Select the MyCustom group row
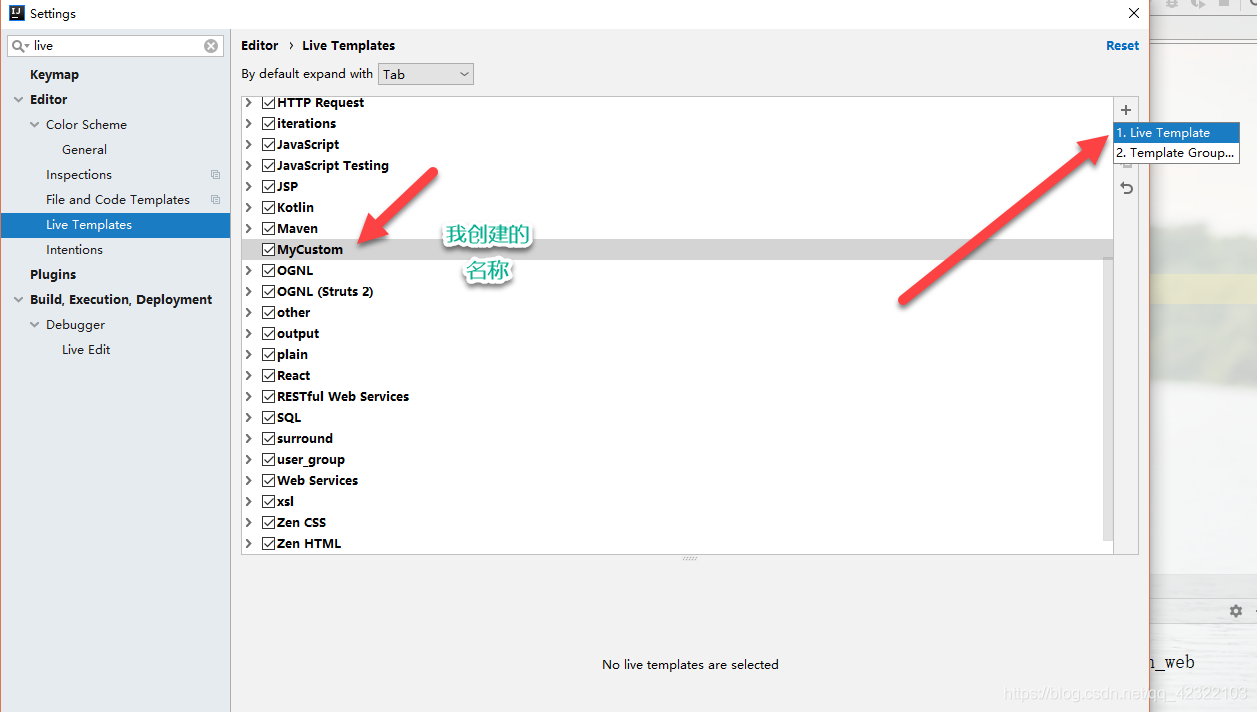Viewport: 1257px width, 712px height. pyautogui.click(x=677, y=249)
